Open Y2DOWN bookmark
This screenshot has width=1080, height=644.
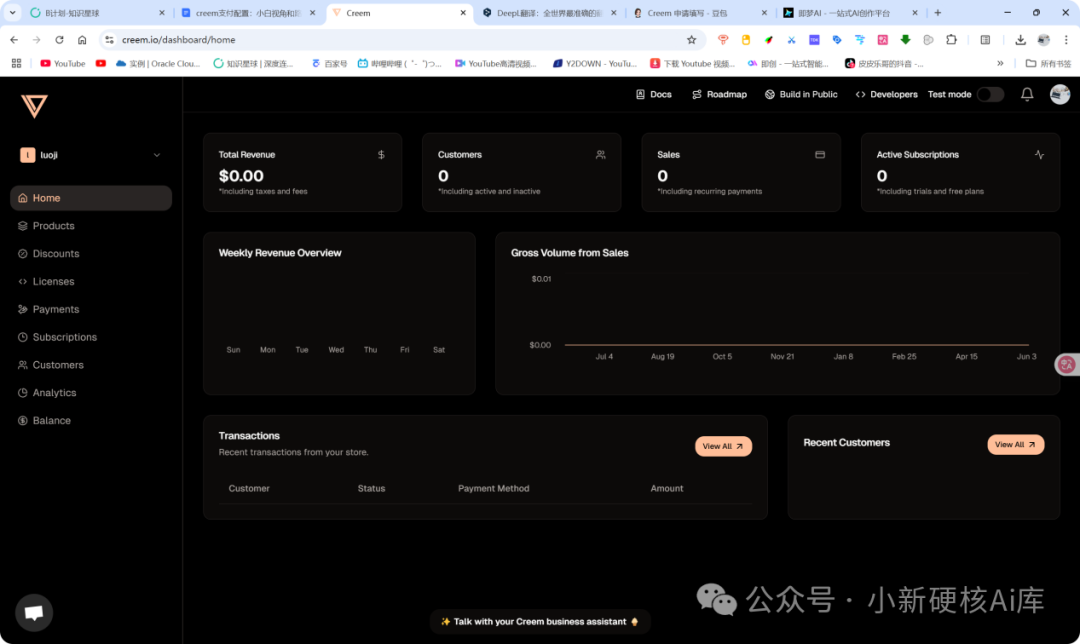pyautogui.click(x=594, y=63)
